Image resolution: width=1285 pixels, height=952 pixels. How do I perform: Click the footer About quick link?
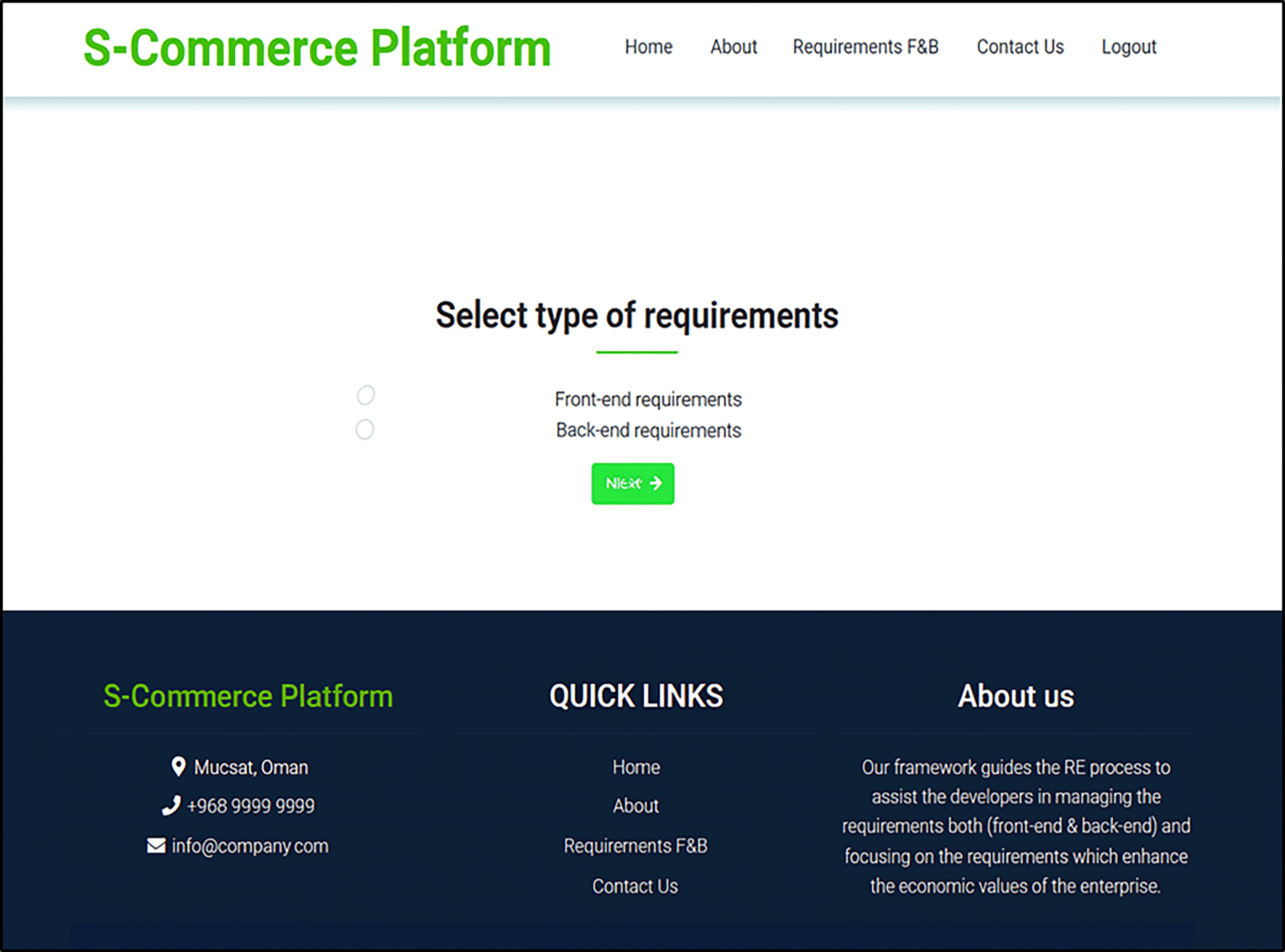pos(636,805)
